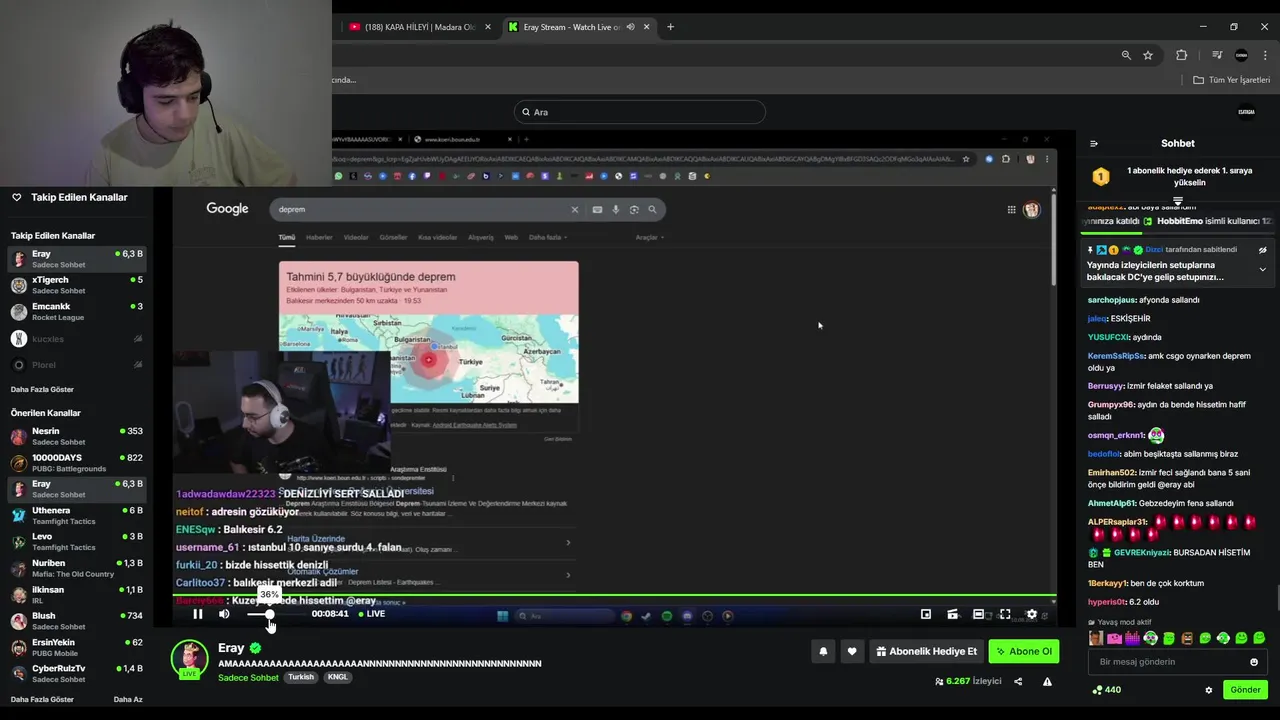Open the Sadece Sohbet category link
This screenshot has height=720, width=1280.
coord(248,677)
